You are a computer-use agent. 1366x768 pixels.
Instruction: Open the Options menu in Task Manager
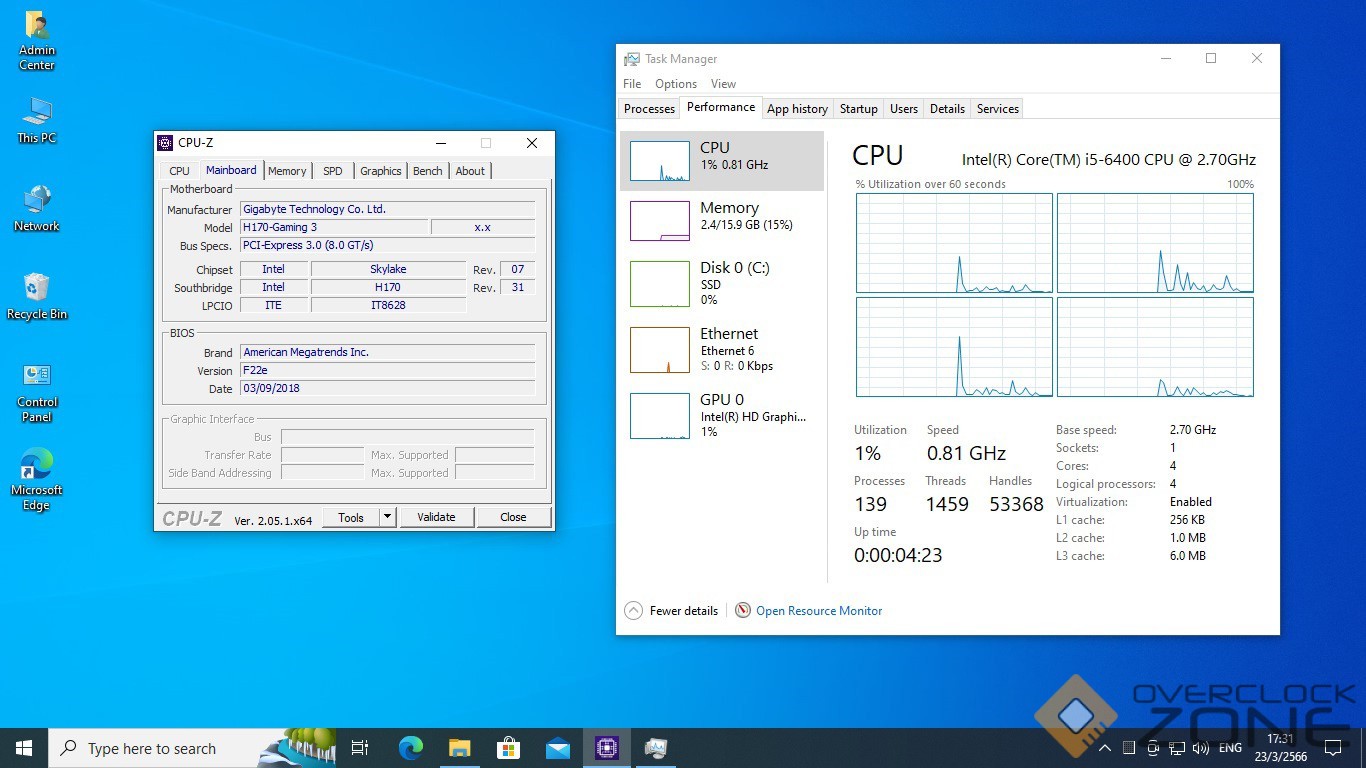[676, 84]
